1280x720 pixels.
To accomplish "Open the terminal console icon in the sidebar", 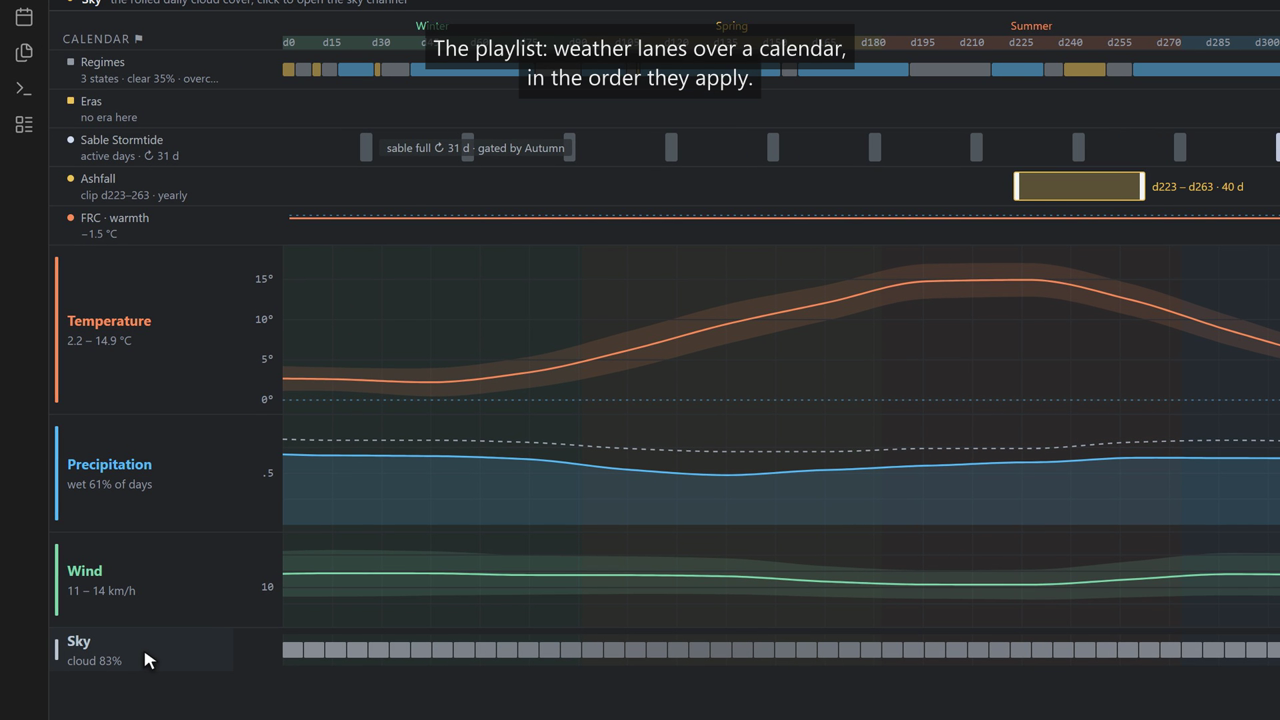I will tap(24, 88).
